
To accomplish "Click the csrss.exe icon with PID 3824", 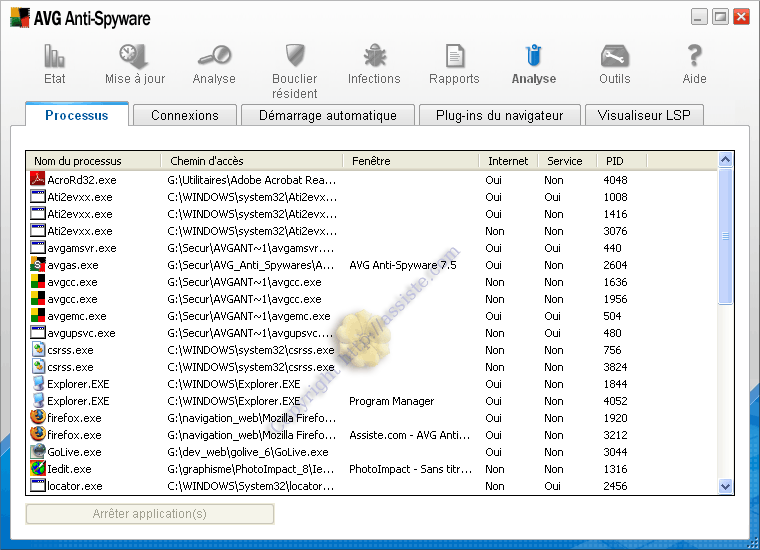I will 38,366.
